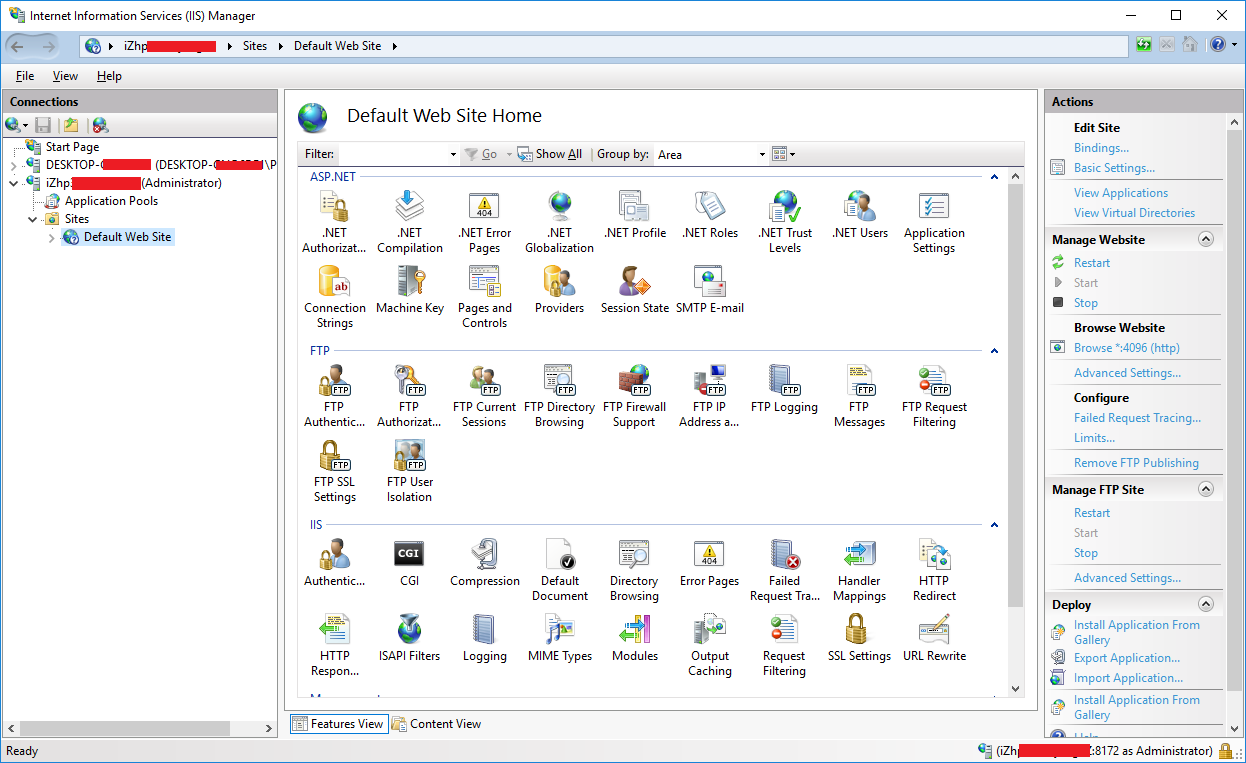Open Default Document settings
The width and height of the screenshot is (1246, 763).
tap(559, 569)
